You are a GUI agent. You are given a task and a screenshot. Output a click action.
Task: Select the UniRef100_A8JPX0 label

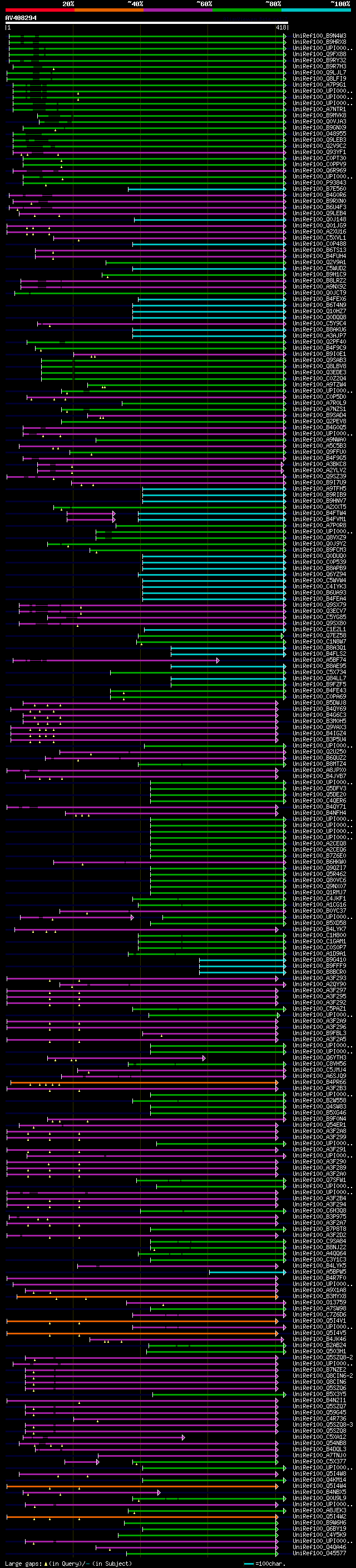(x=319, y=770)
